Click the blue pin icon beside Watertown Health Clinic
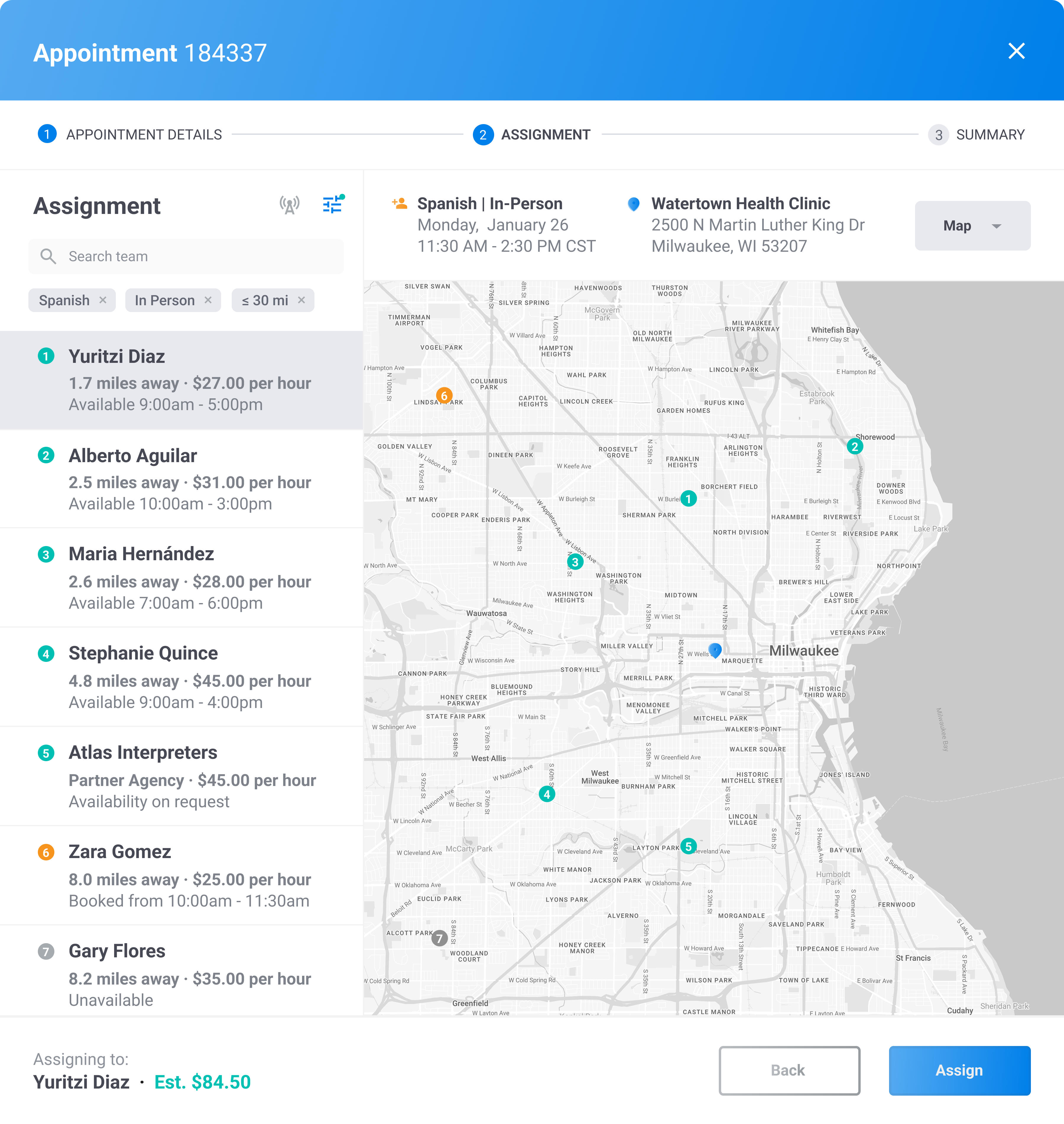This screenshot has height=1124, width=1064. point(634,203)
